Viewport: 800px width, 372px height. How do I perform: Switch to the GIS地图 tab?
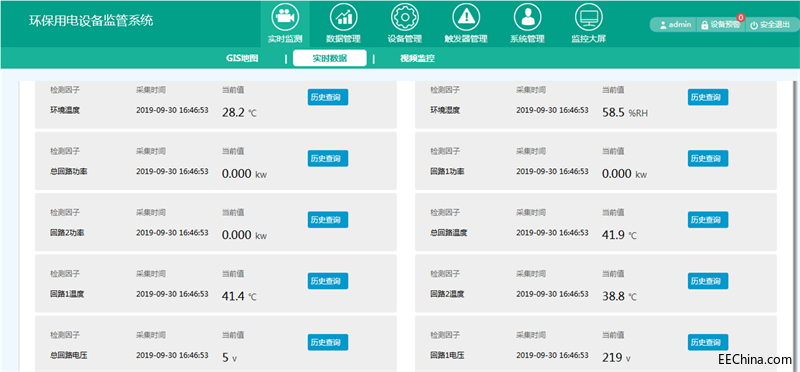242,58
